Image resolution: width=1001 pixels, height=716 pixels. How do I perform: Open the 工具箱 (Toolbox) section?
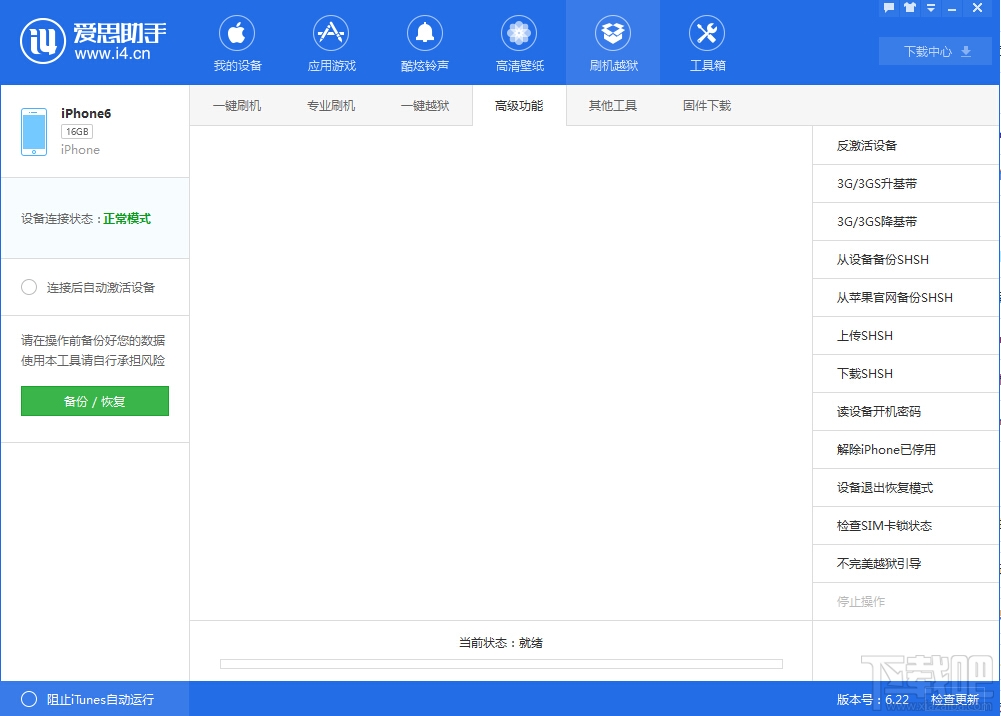point(706,42)
